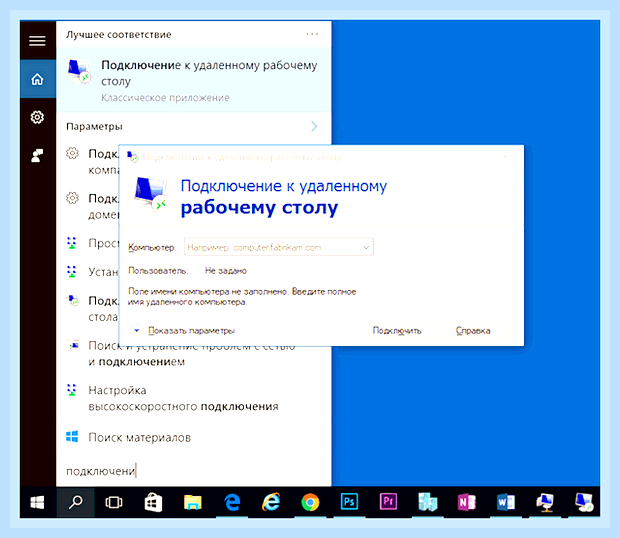Viewport: 620px width, 538px height.
Task: Open Поиск материалов store search result
Action: click(129, 437)
